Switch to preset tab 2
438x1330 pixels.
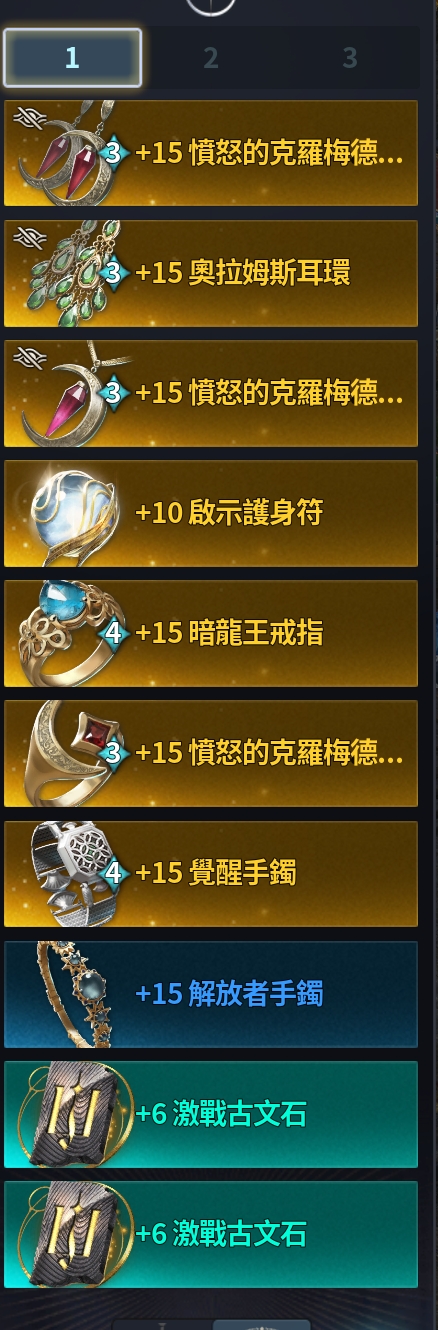tap(210, 58)
